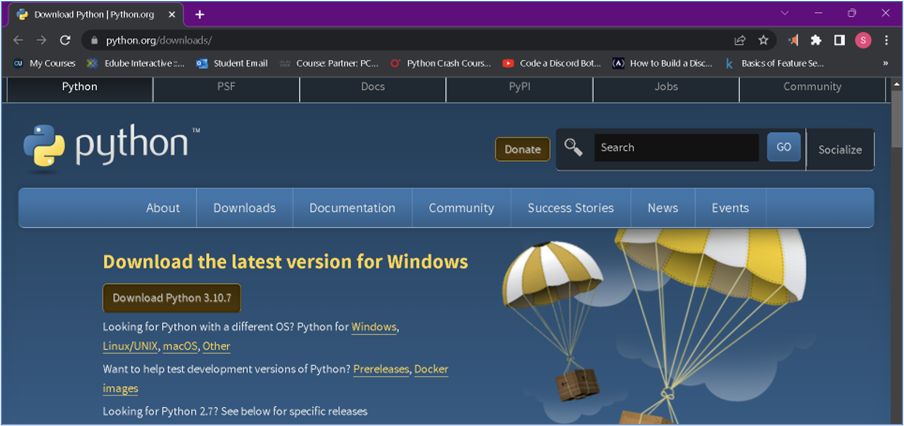
Task: Open Edube Interactive bookmark
Action: (x=135, y=63)
